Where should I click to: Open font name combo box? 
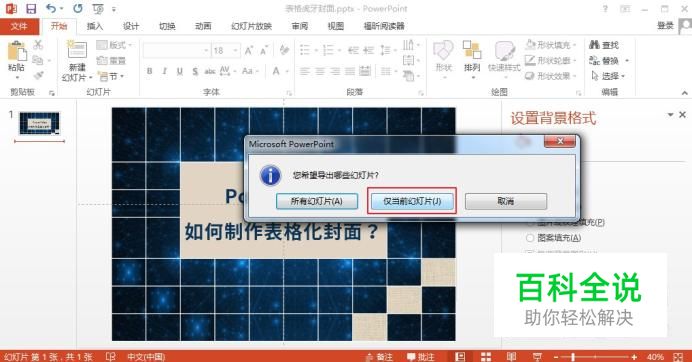pos(176,51)
